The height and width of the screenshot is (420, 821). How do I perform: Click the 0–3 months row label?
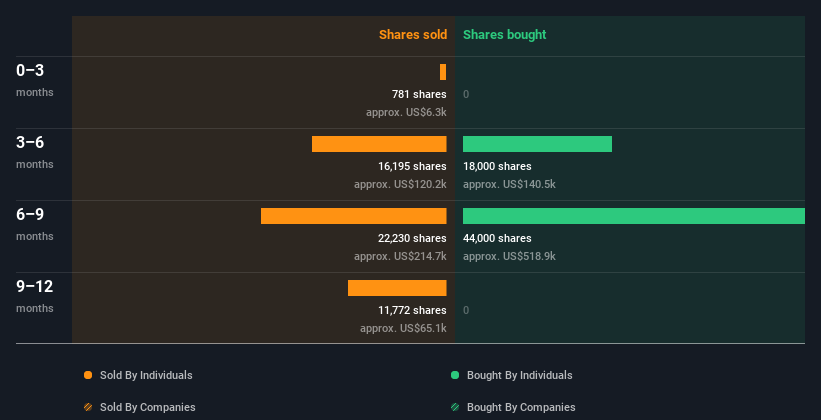coord(35,80)
